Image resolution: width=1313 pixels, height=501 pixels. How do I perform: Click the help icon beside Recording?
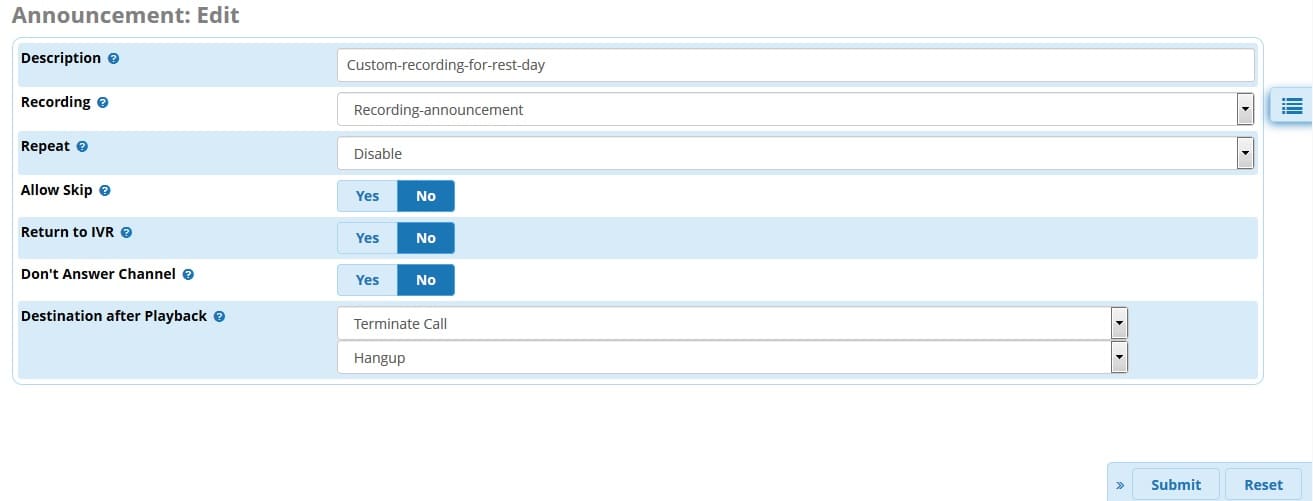[103, 103]
